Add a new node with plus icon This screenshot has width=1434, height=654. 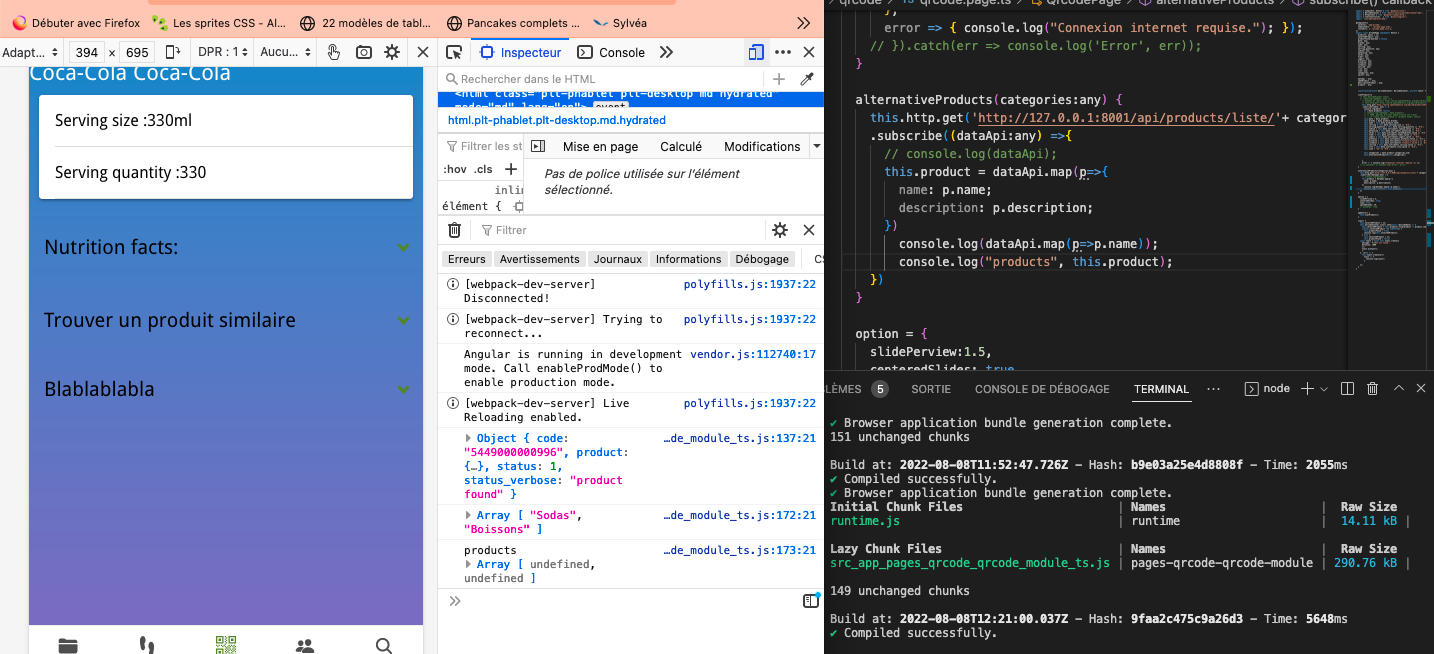click(779, 79)
